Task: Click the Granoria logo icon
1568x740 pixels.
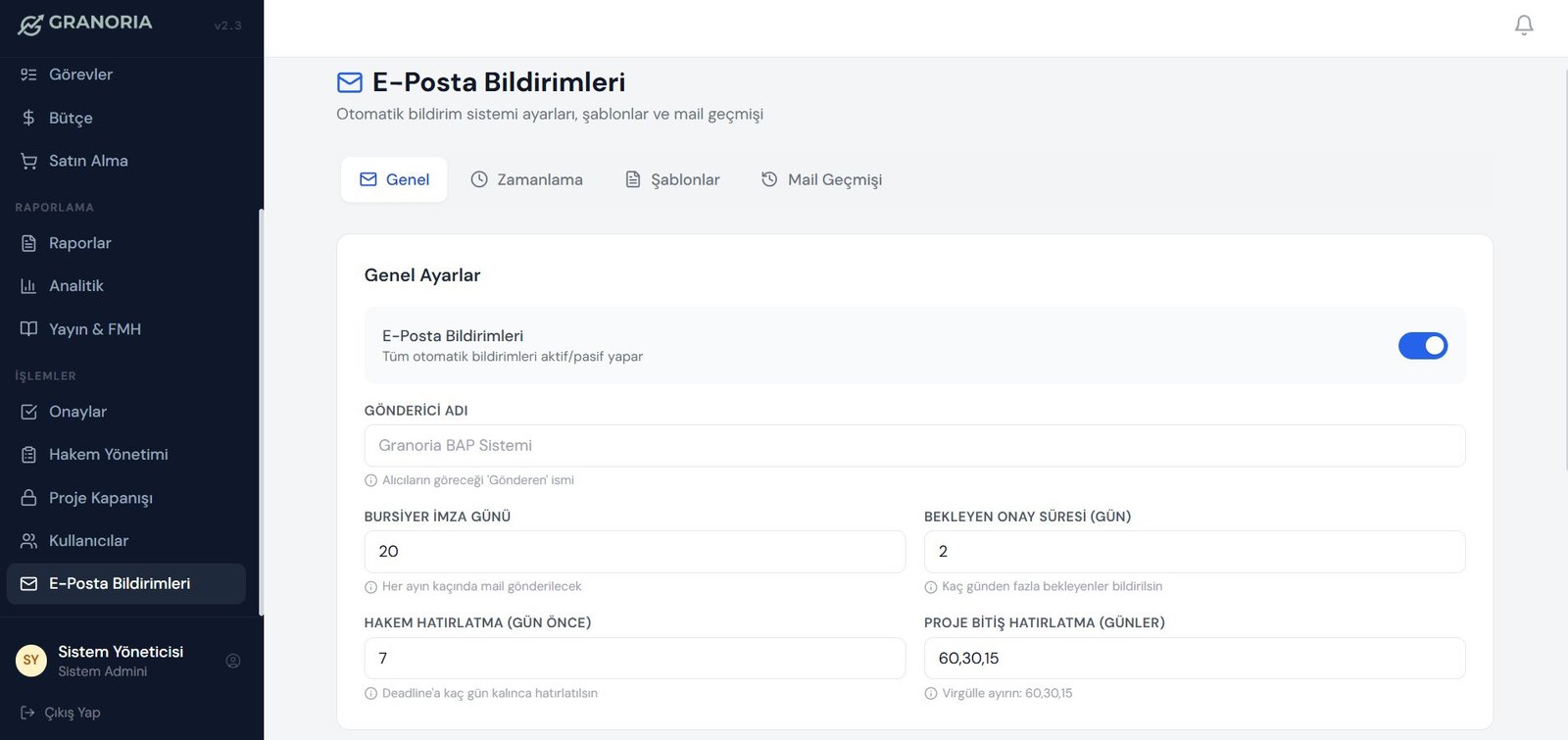Action: click(30, 25)
